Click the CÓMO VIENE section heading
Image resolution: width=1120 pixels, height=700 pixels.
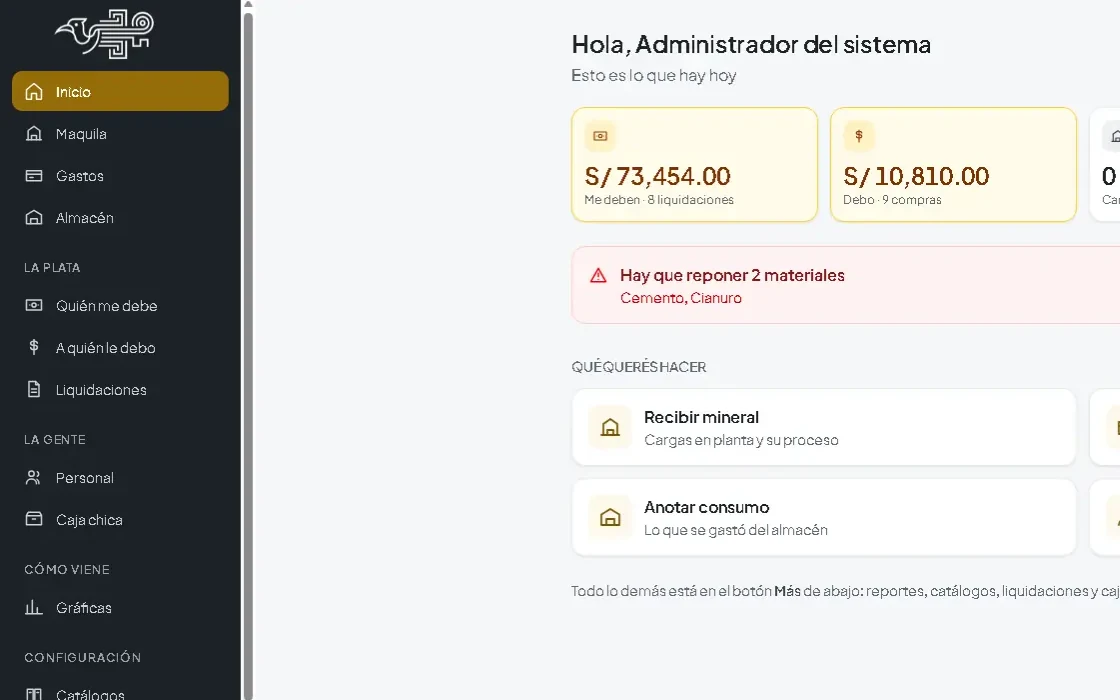coord(67,569)
